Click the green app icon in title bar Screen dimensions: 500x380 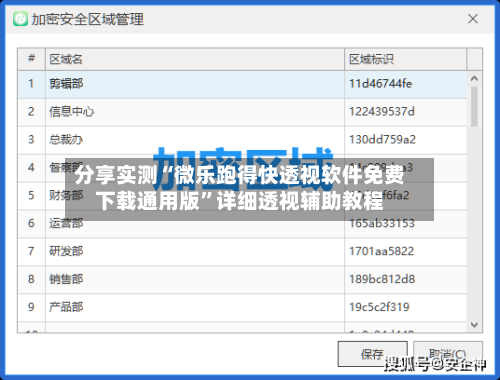(20, 19)
